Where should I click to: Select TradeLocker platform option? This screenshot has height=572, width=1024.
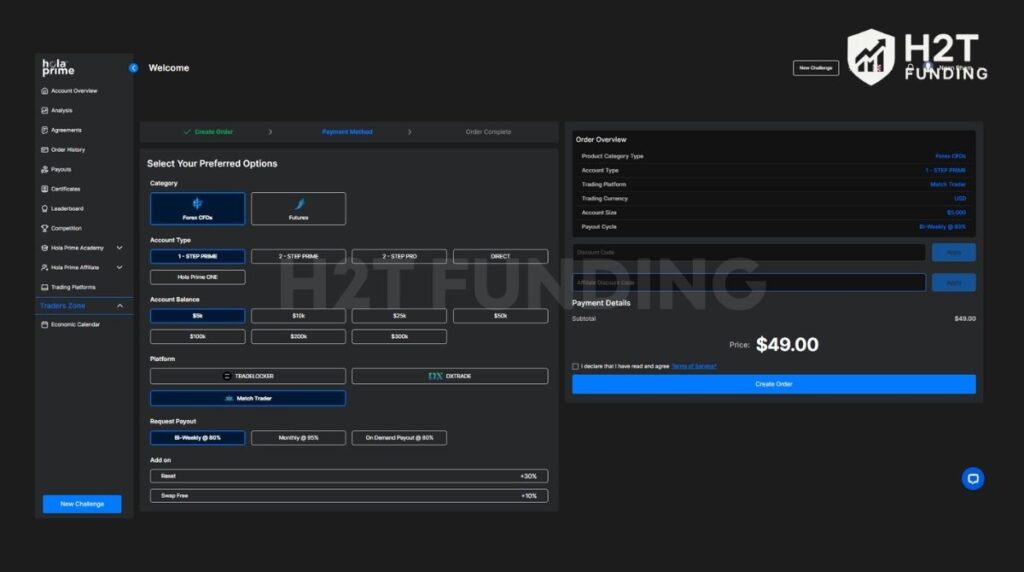(x=248, y=376)
